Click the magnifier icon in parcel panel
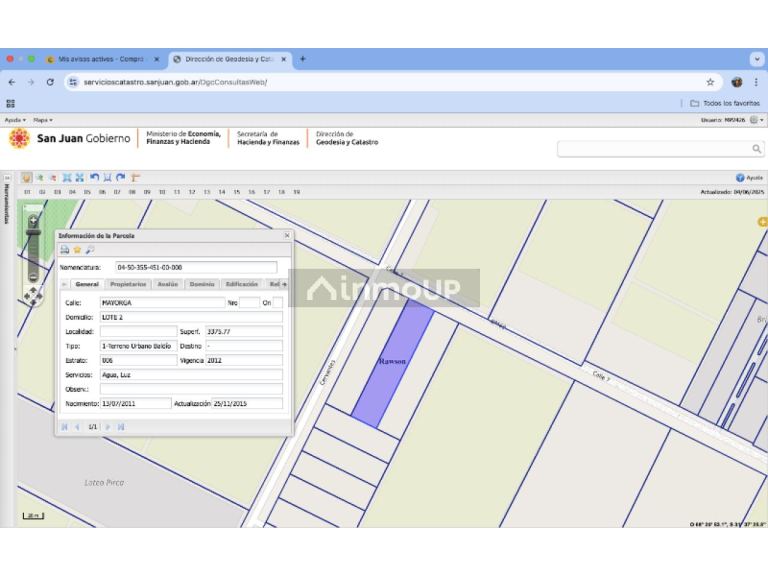The image size is (768, 576). (x=90, y=250)
